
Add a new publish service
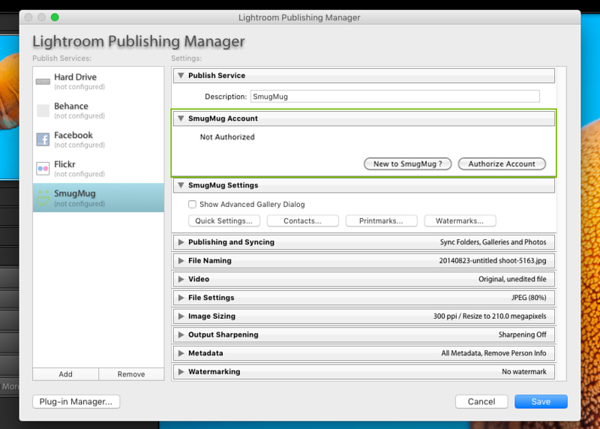[x=65, y=374]
